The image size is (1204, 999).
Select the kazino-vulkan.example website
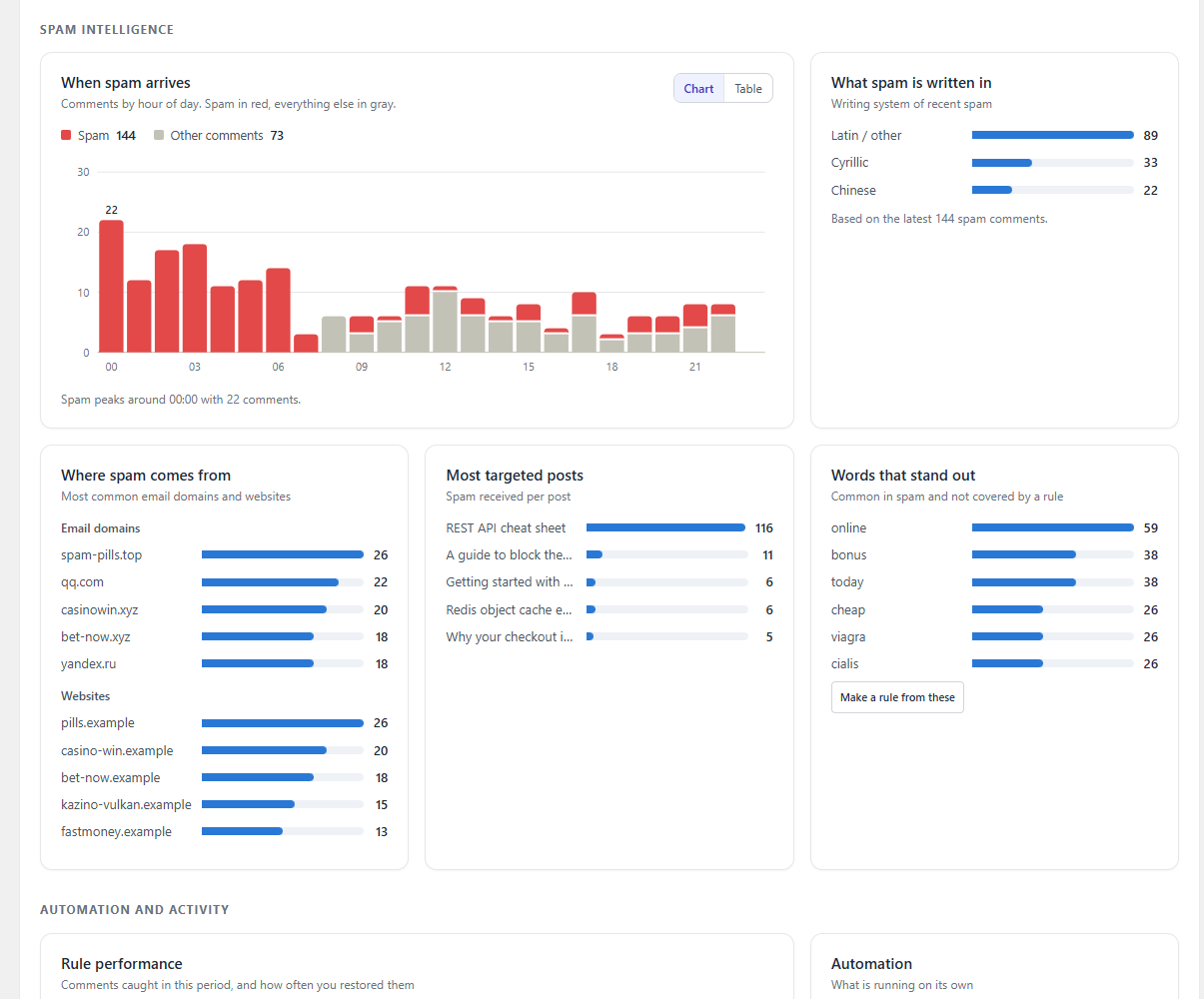(x=225, y=804)
